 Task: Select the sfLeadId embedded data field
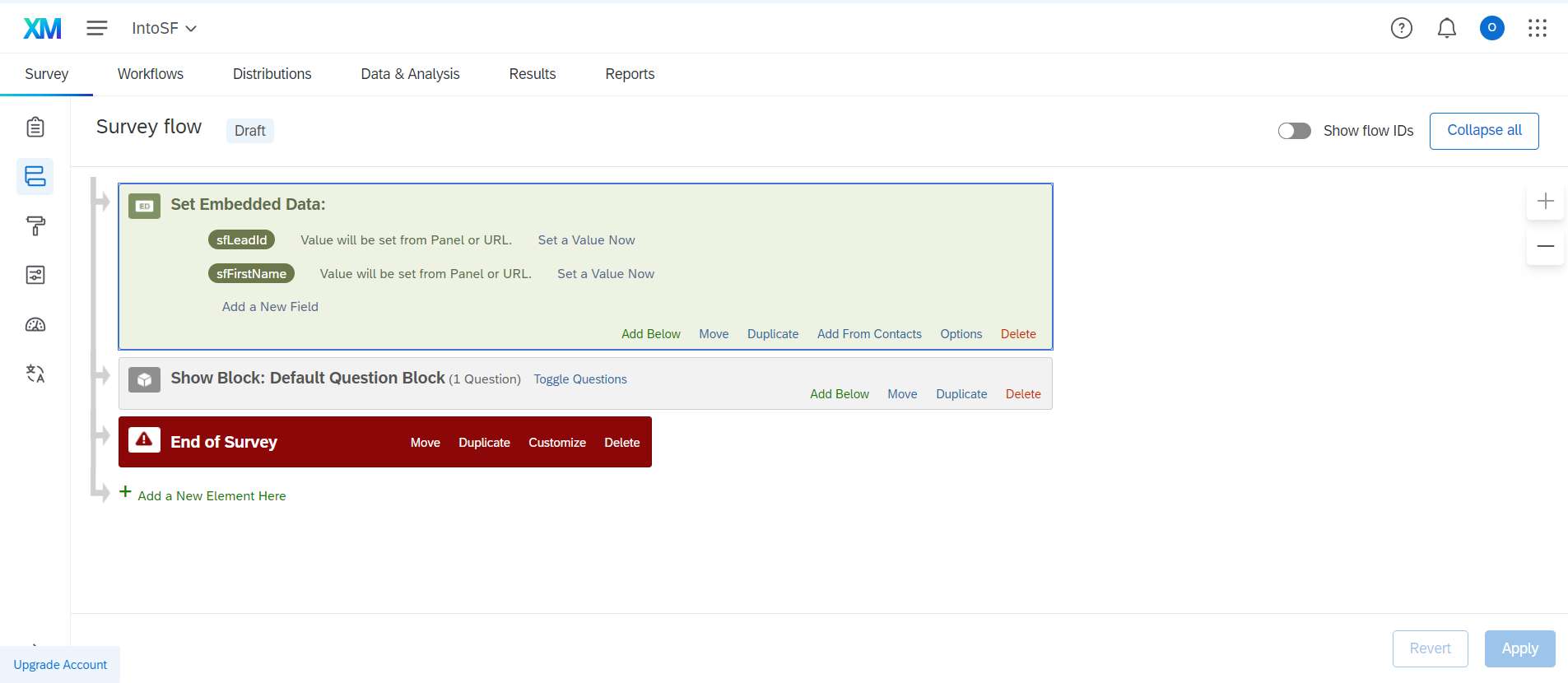click(241, 240)
